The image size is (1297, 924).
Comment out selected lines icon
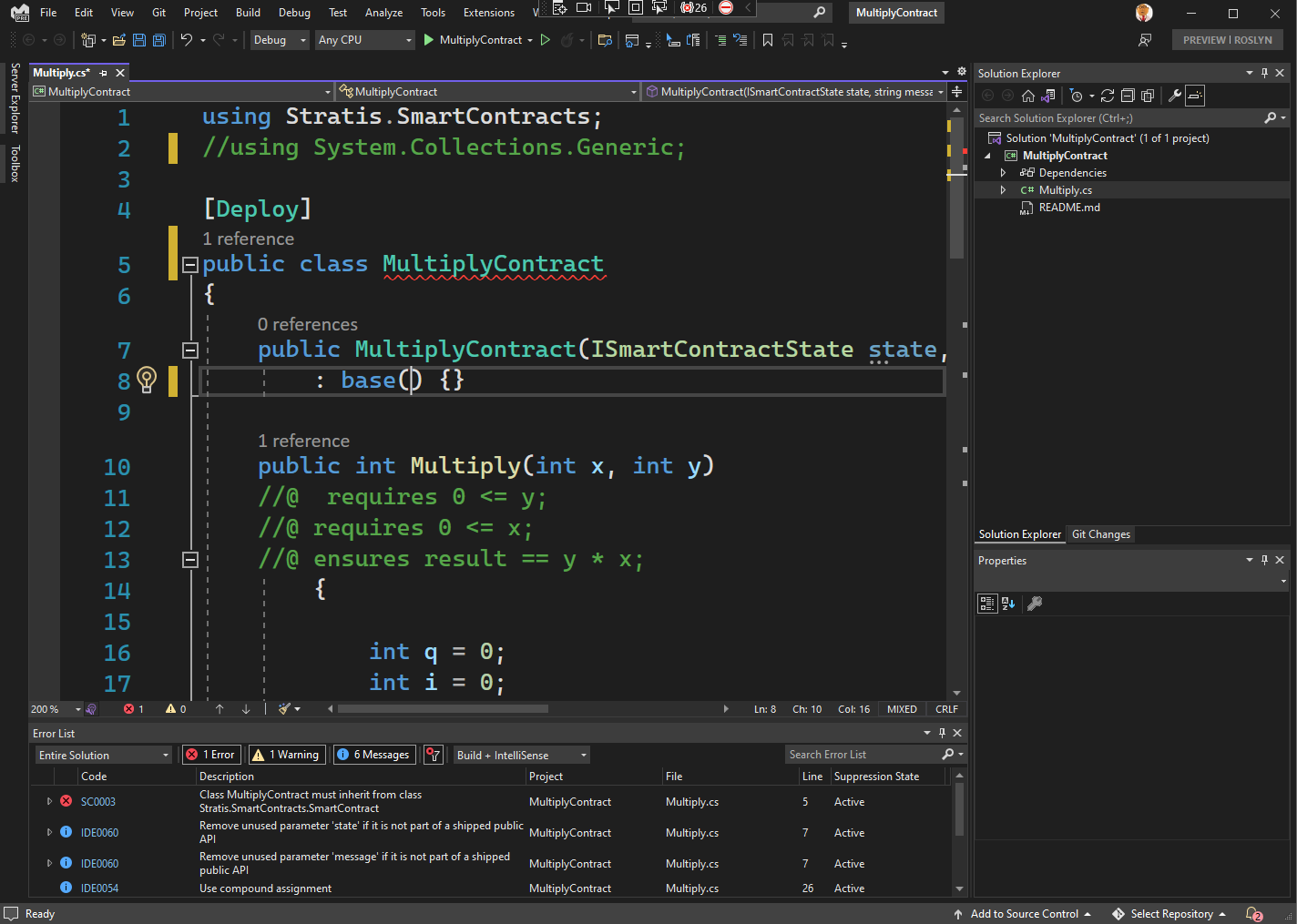coord(720,40)
